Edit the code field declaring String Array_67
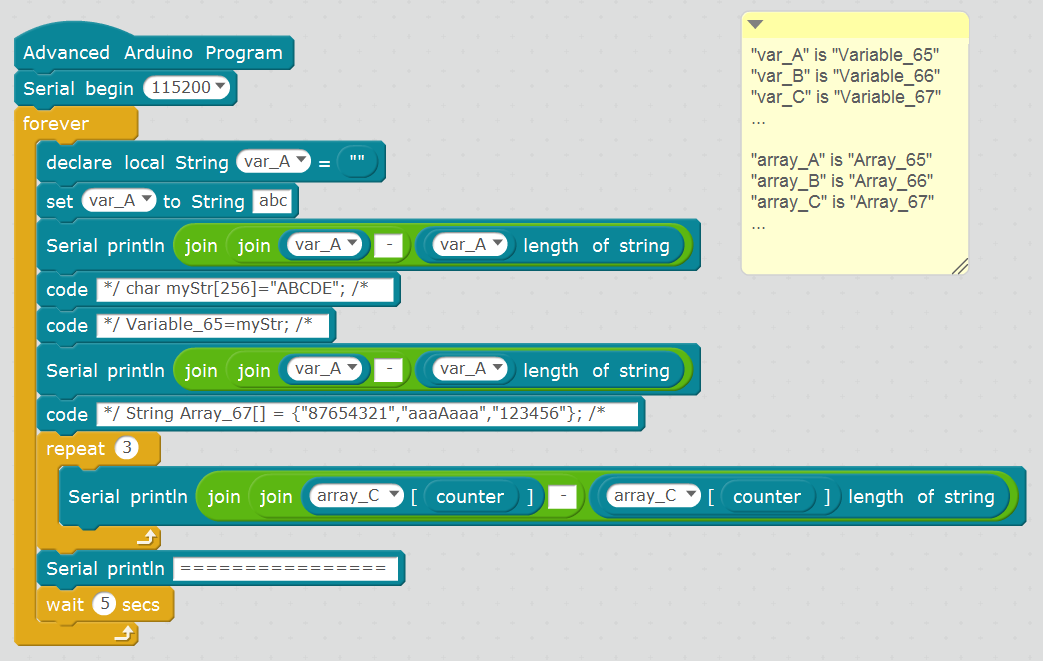This screenshot has width=1043, height=661. click(x=366, y=414)
